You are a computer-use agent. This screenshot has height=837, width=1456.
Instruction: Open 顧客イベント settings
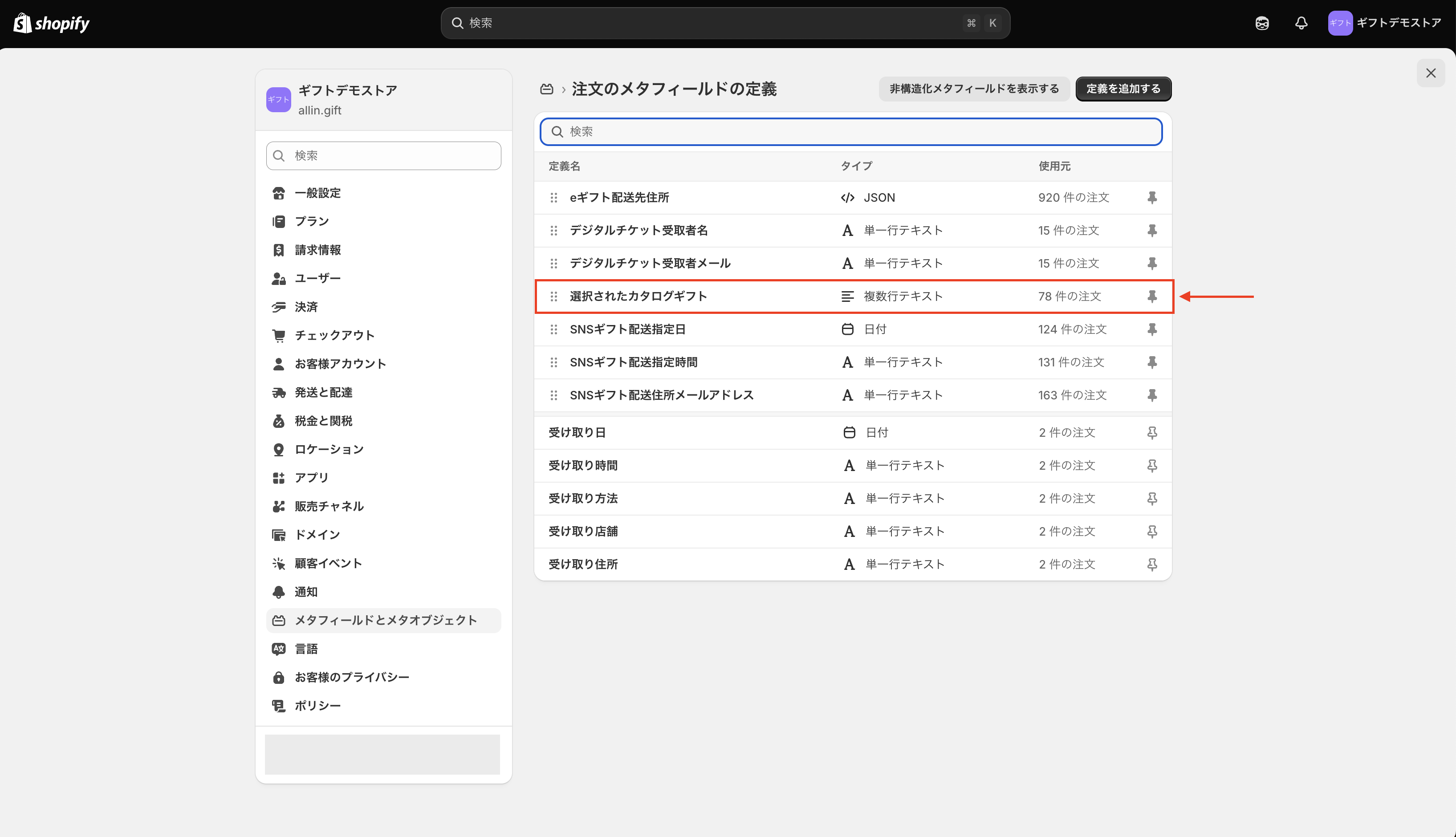[x=383, y=563]
